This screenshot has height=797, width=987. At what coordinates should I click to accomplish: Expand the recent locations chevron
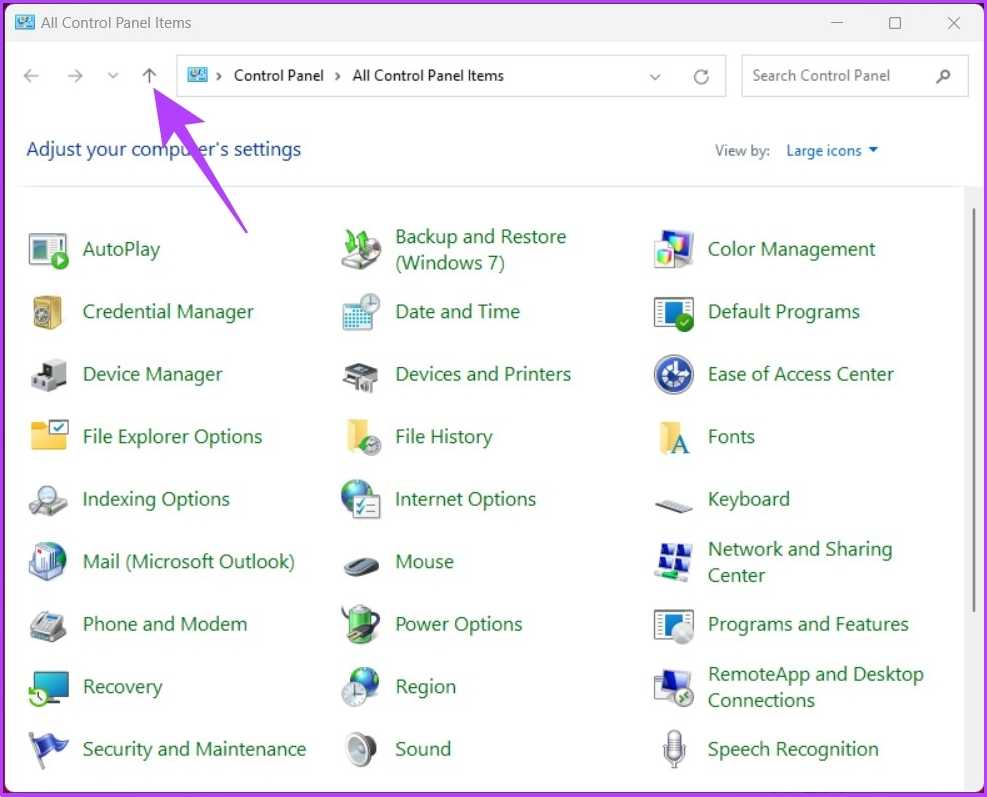112,76
